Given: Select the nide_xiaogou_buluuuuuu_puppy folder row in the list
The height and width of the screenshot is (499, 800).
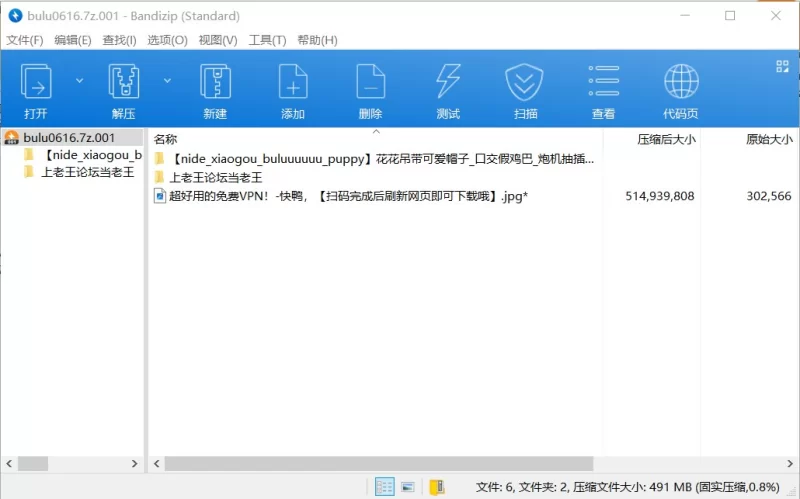Looking at the screenshot, I should (375, 159).
